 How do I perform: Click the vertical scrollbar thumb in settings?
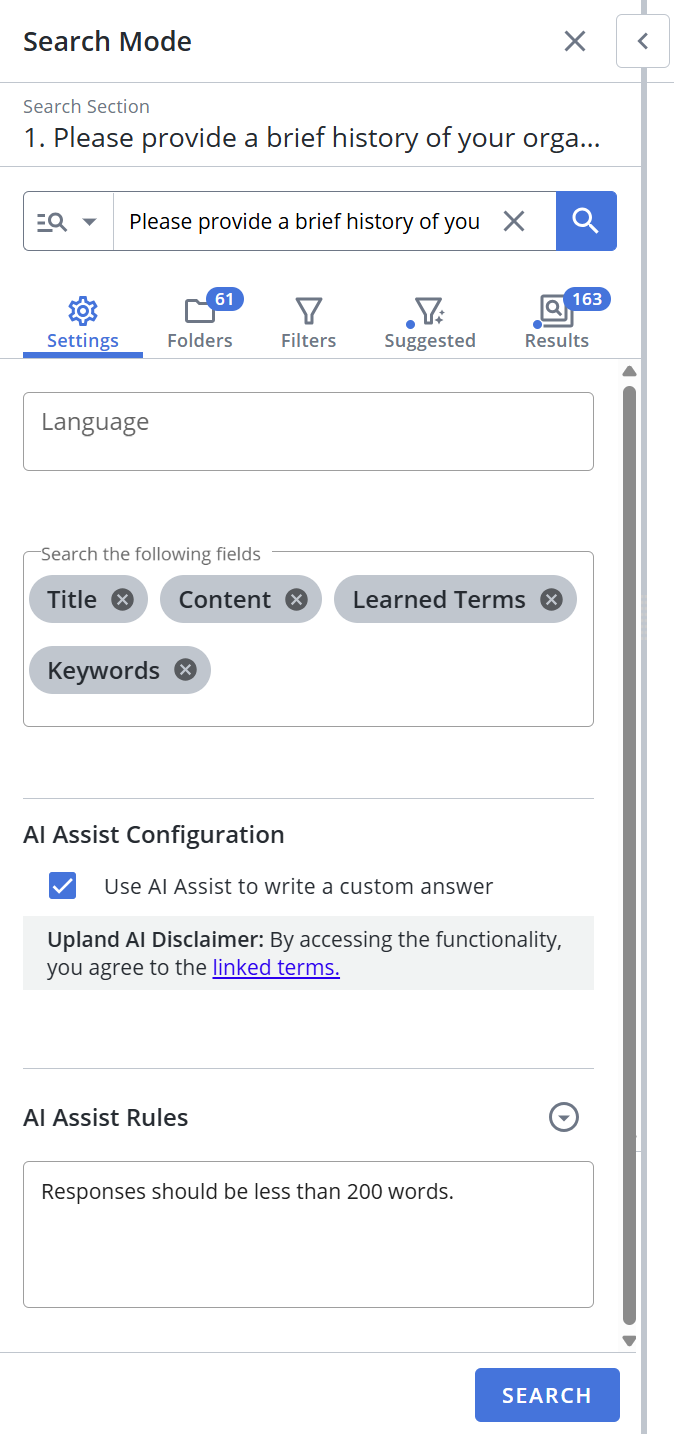pos(629,850)
